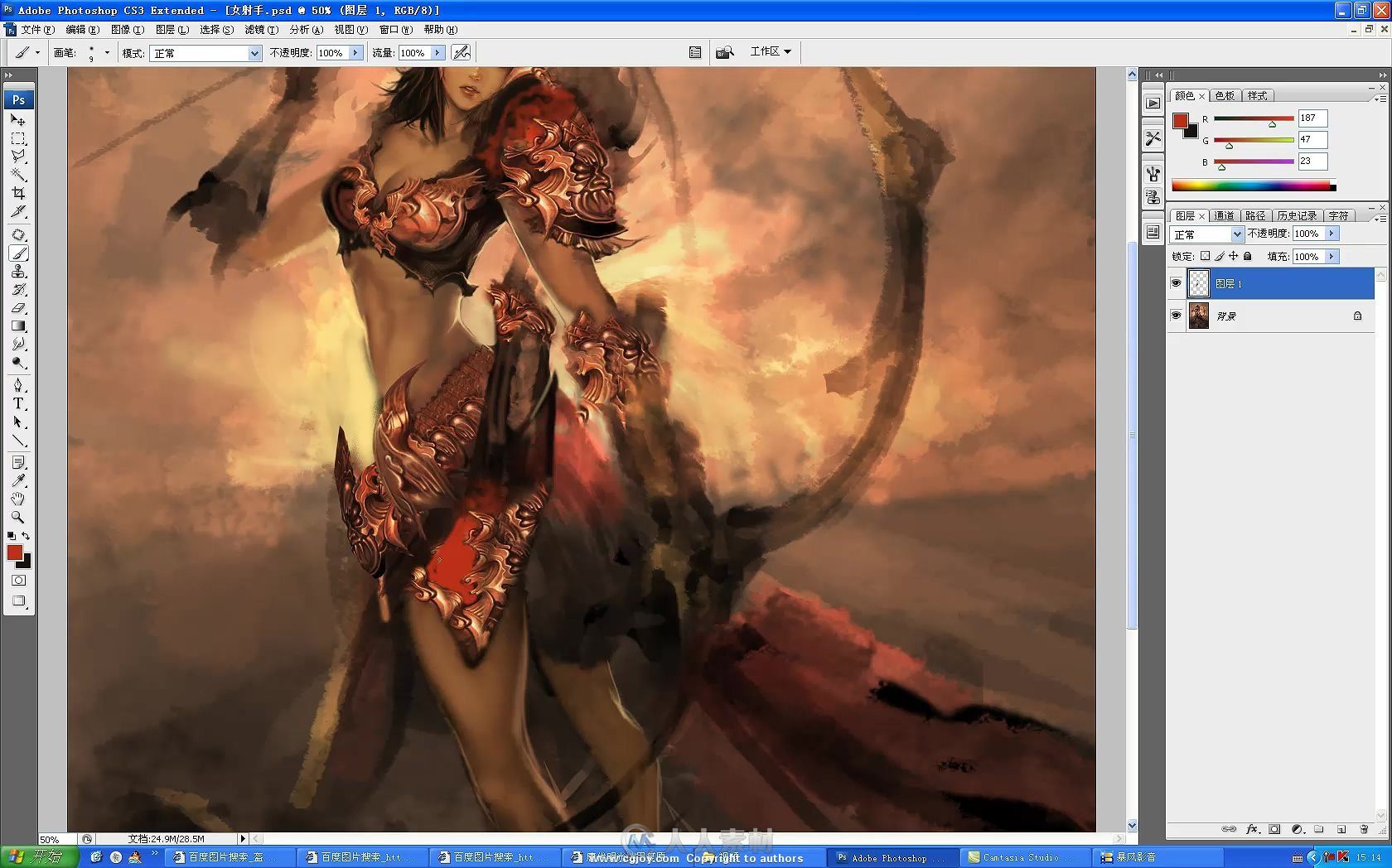Toggle Quick Mask mode
Screen dimensions: 1392x868
(x=18, y=581)
